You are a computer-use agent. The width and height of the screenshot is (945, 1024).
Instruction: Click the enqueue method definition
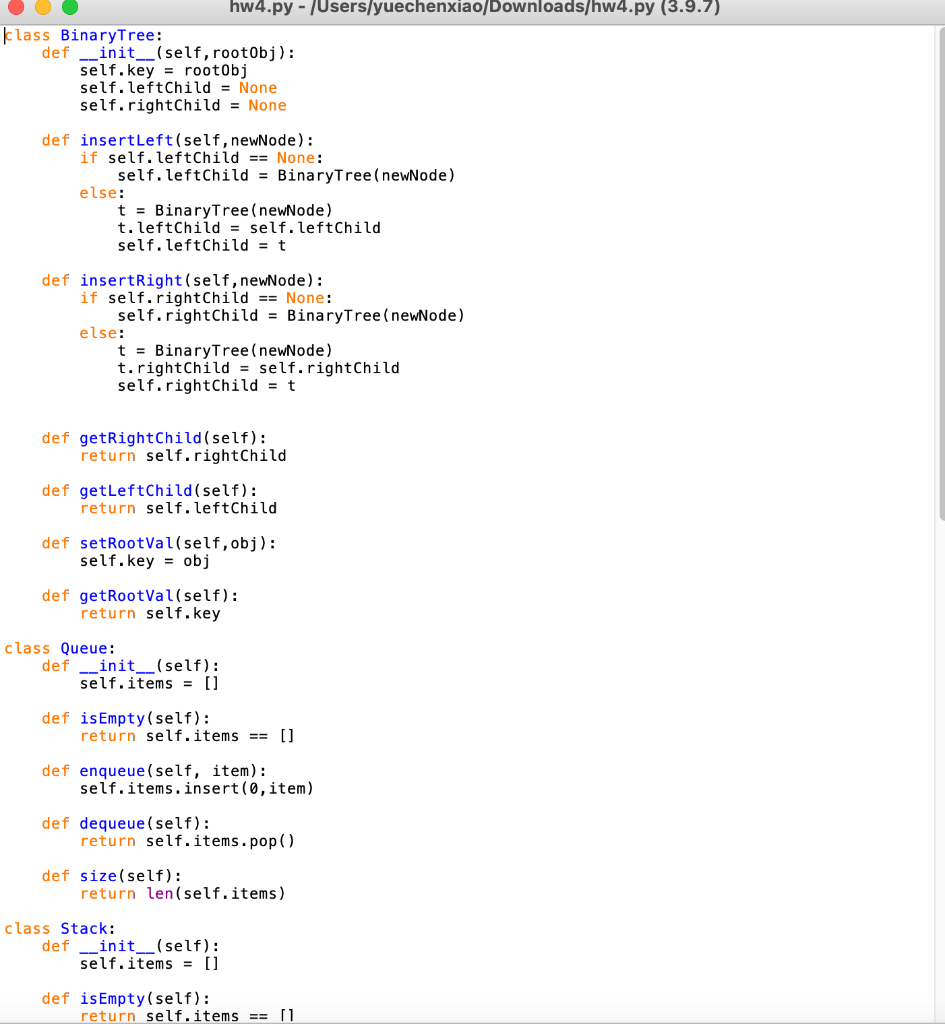[112, 770]
